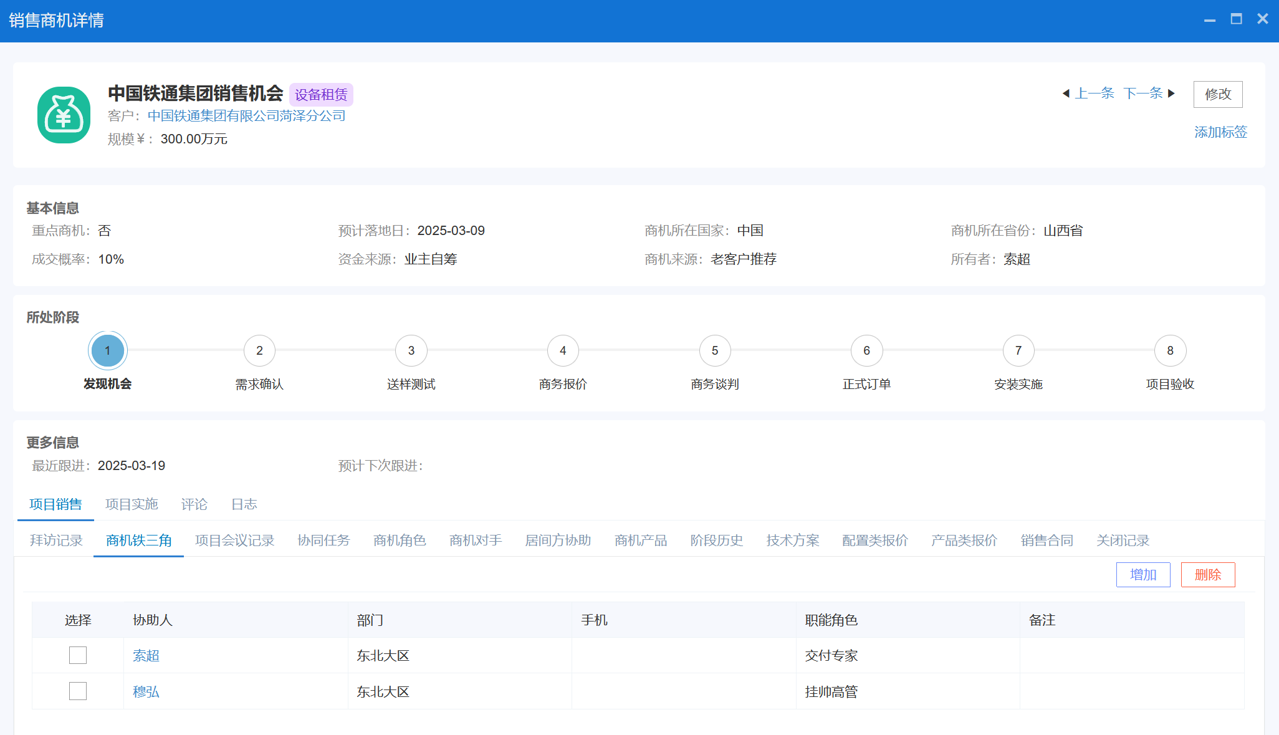This screenshot has width=1279, height=735.
Task: Open the 销售合同 sub-tab
Action: pyautogui.click(x=1046, y=540)
